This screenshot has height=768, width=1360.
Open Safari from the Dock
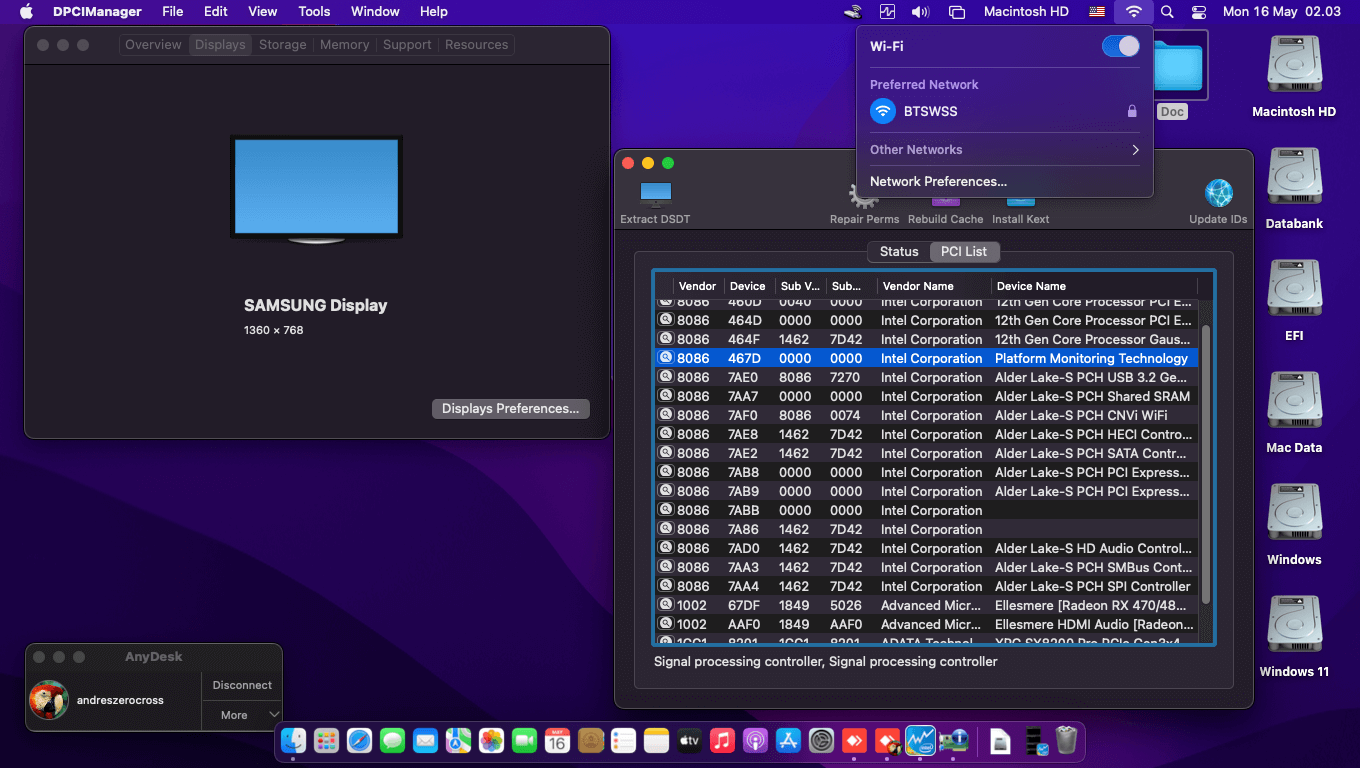pyautogui.click(x=359, y=741)
